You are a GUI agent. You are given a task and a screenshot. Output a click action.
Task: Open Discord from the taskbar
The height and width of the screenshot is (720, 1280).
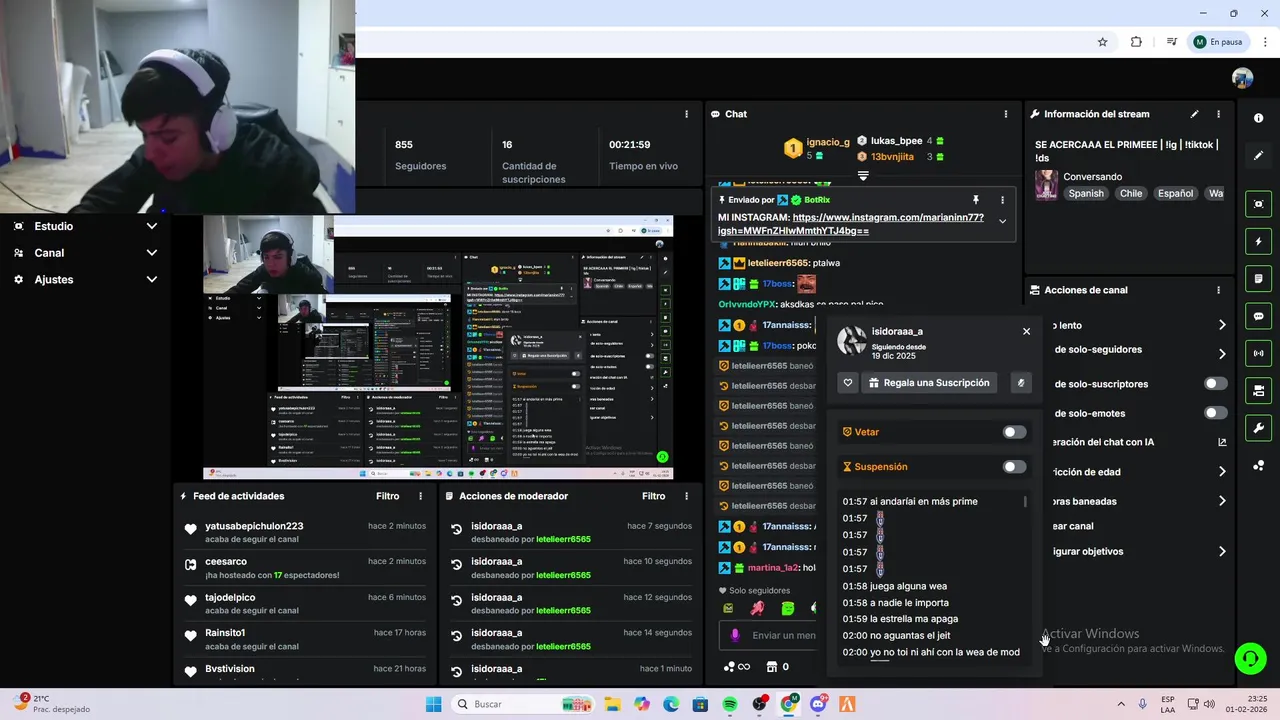[818, 704]
